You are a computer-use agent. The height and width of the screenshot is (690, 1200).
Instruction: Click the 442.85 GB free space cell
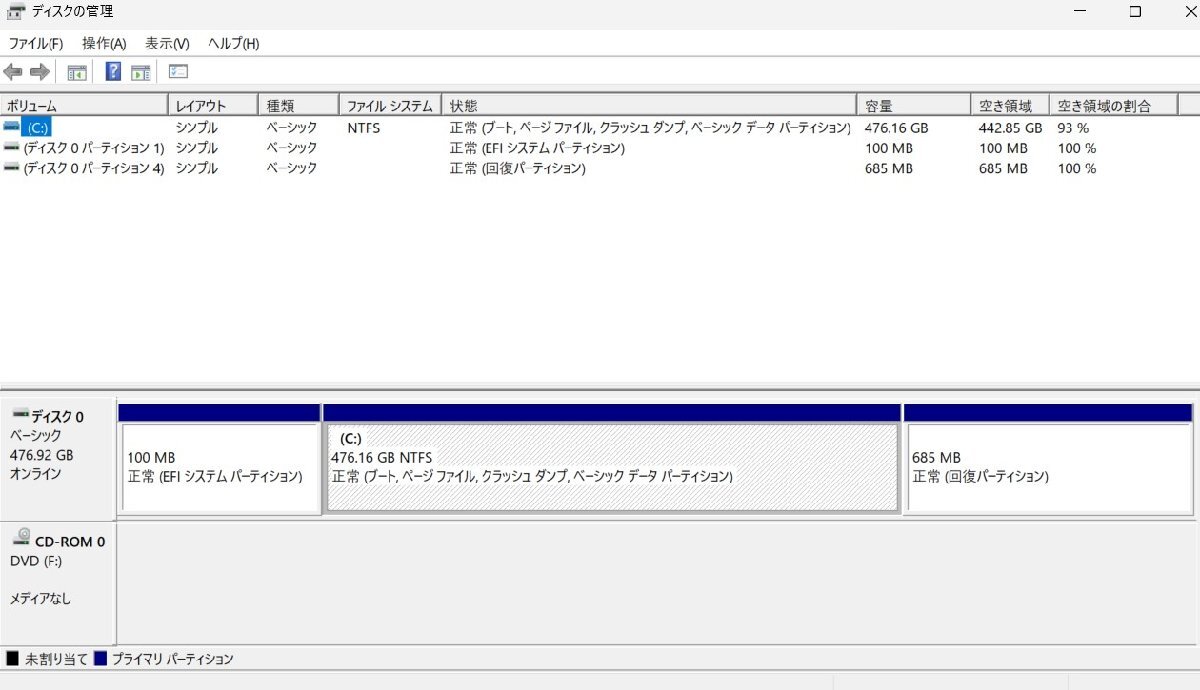[1011, 128]
